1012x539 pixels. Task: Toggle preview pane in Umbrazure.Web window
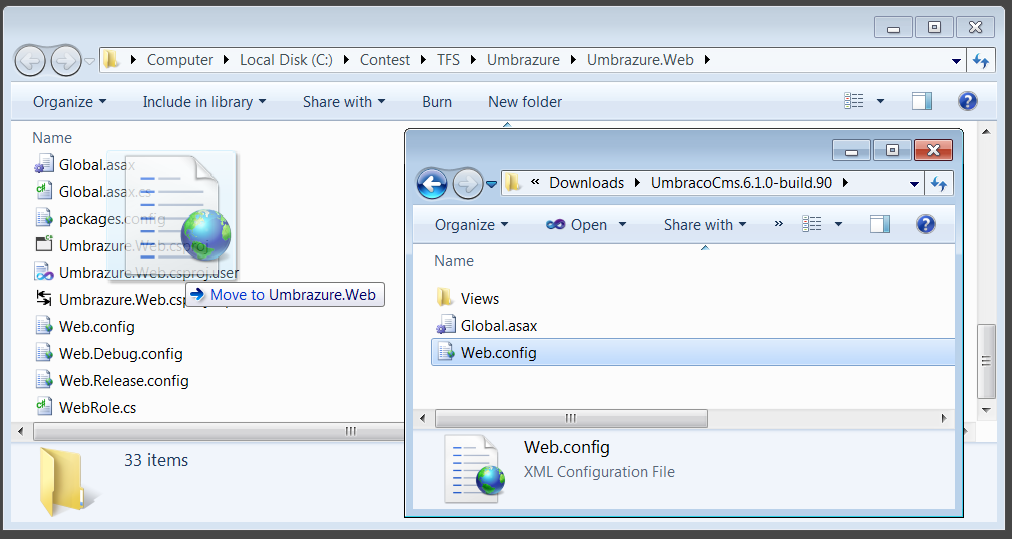(x=922, y=101)
